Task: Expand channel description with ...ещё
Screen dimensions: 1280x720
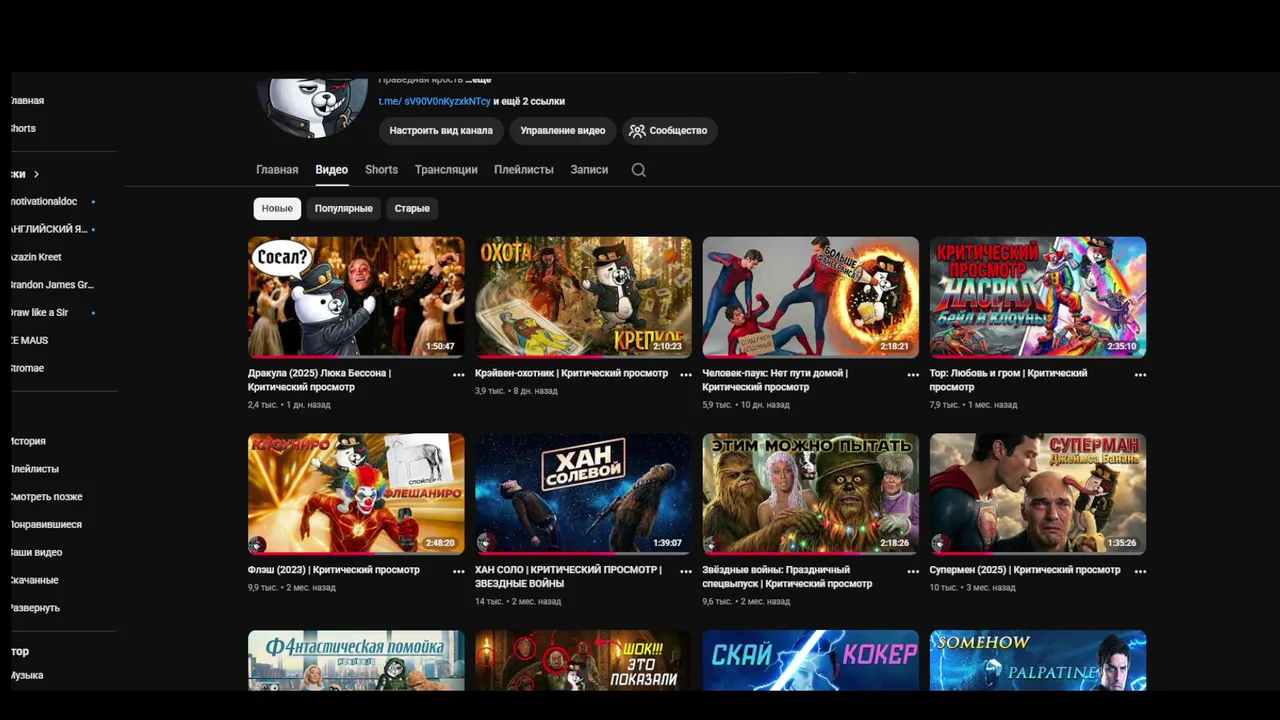Action: (477, 79)
